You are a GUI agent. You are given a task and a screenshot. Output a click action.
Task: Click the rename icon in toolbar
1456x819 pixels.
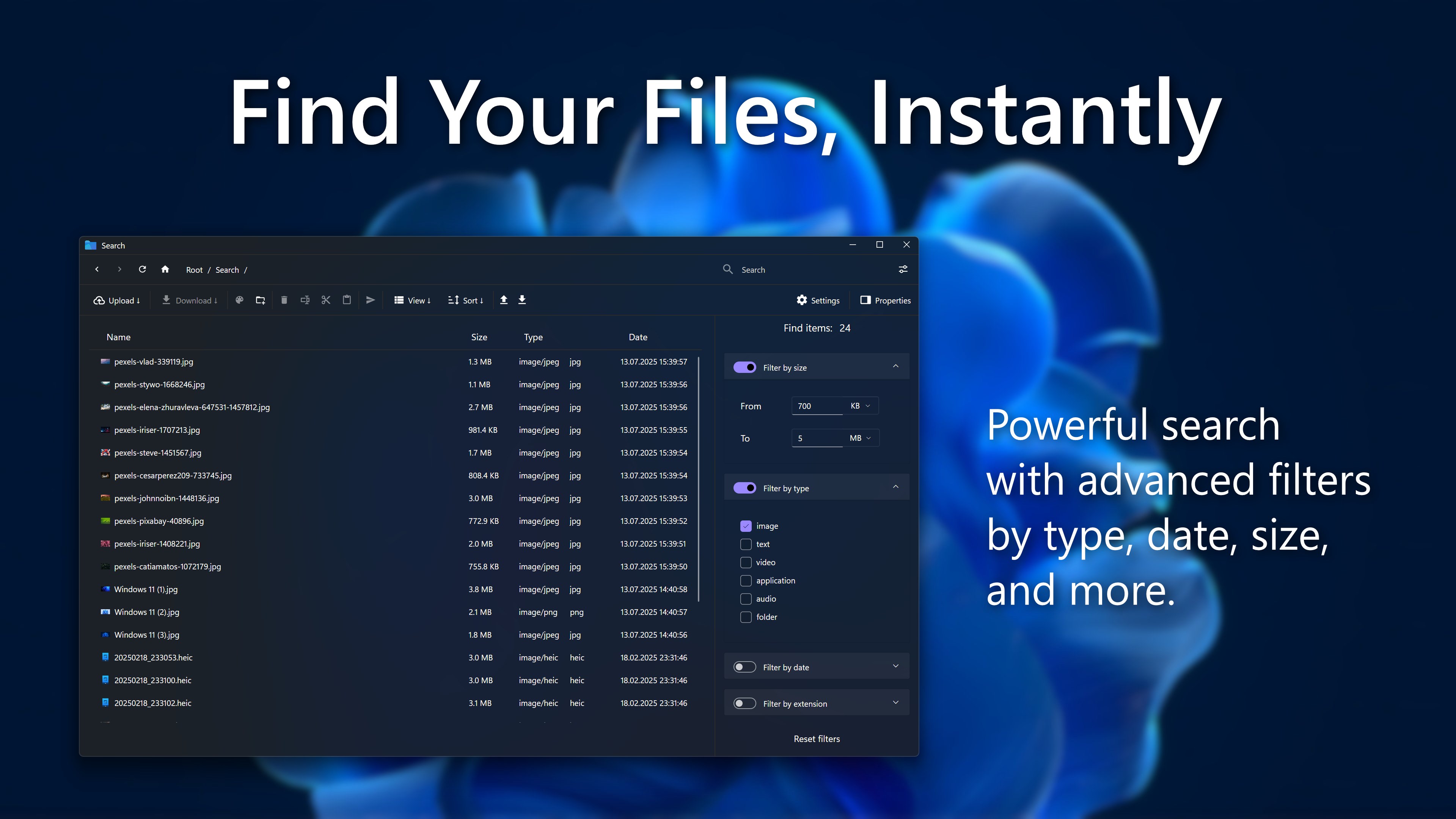[x=305, y=300]
